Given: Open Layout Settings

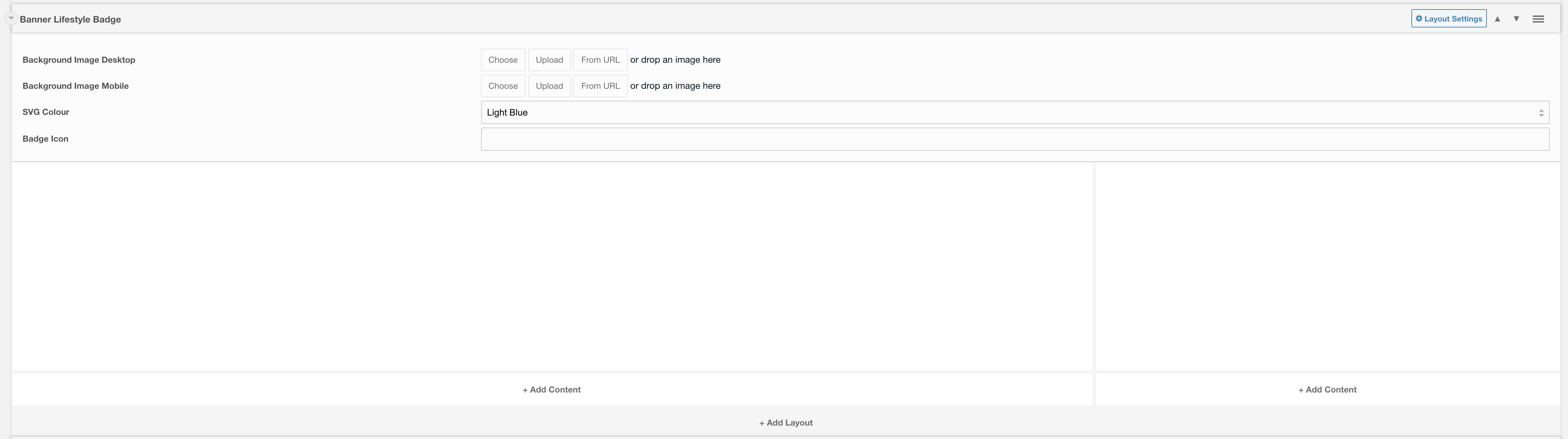Looking at the screenshot, I should [1449, 19].
